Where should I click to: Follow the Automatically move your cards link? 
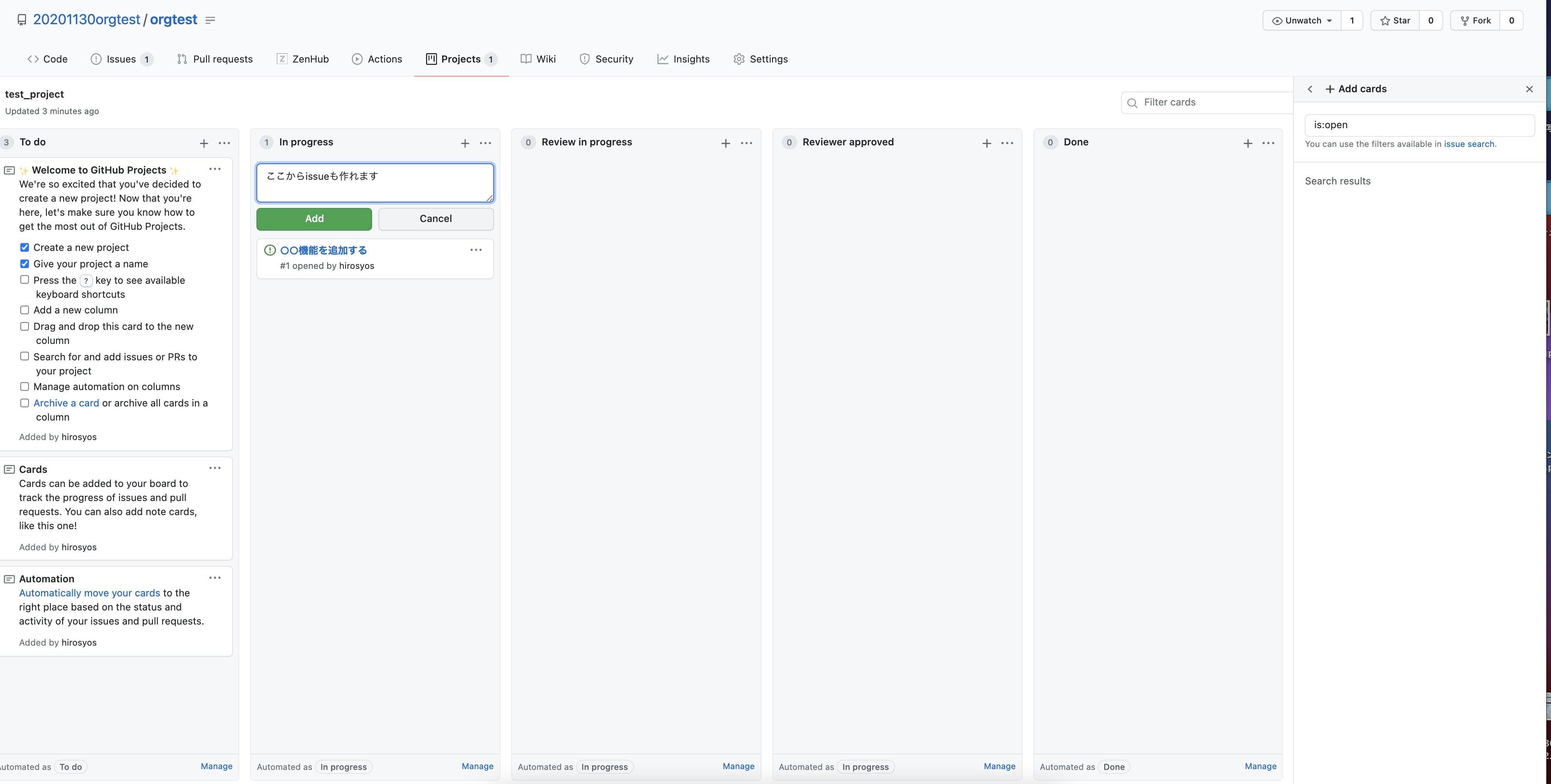[88, 592]
